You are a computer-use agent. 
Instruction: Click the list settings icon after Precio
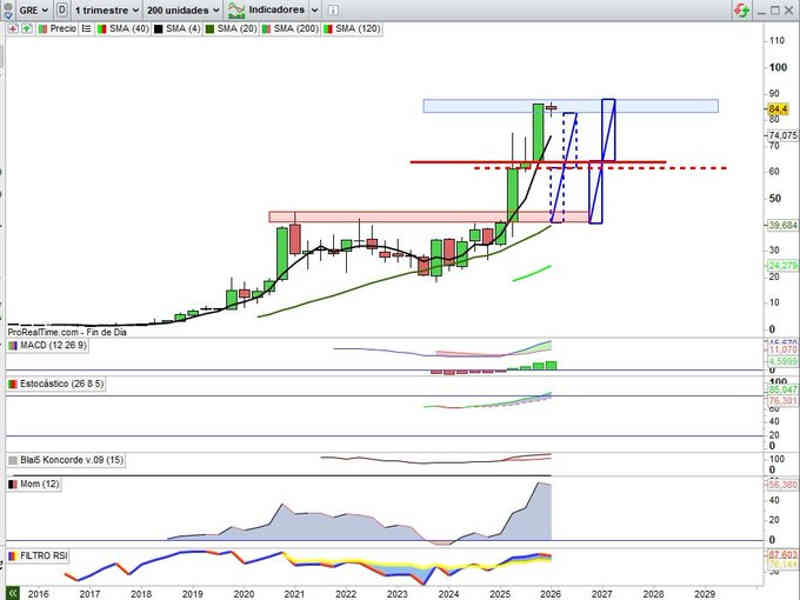coord(87,29)
